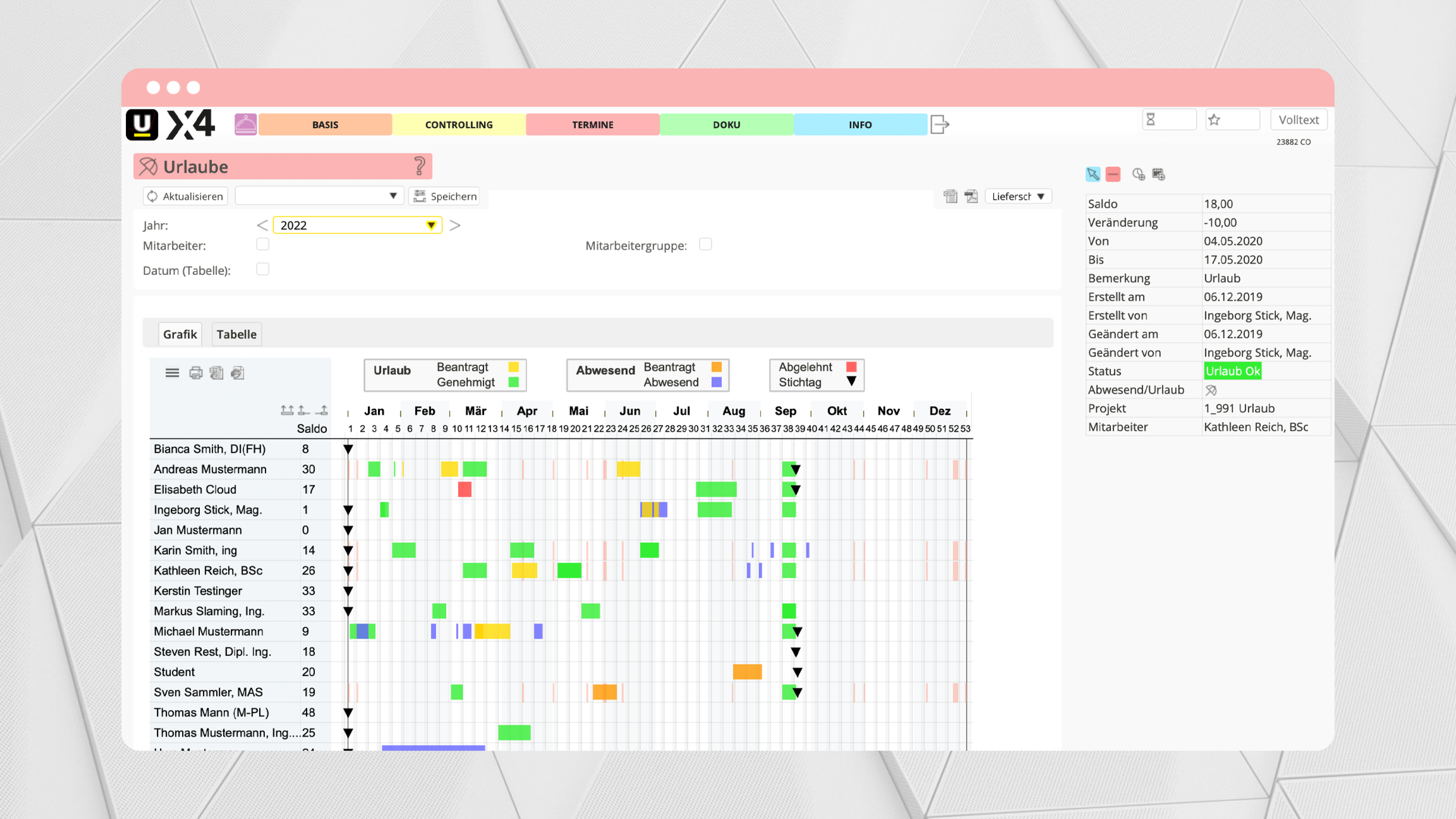Enable the Mitarbeiter filter checkbox
Image resolution: width=1456 pixels, height=819 pixels.
(262, 244)
